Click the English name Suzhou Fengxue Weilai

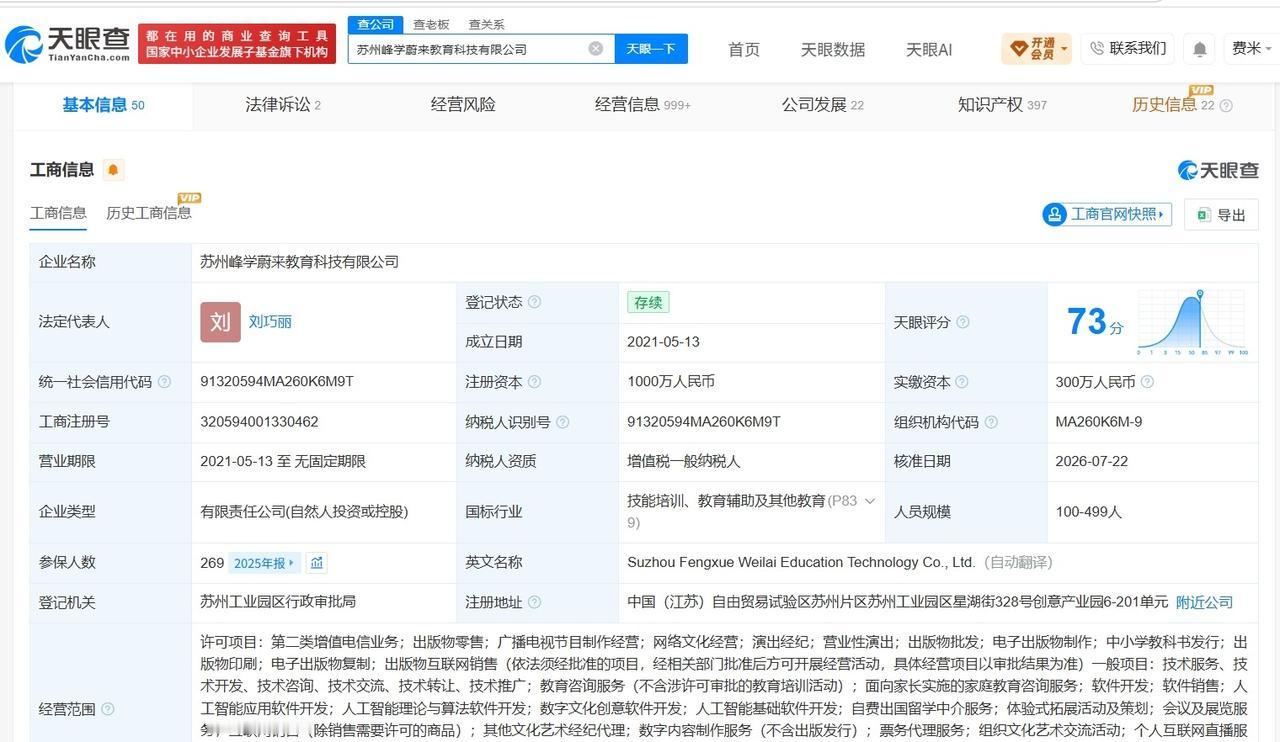tap(801, 562)
